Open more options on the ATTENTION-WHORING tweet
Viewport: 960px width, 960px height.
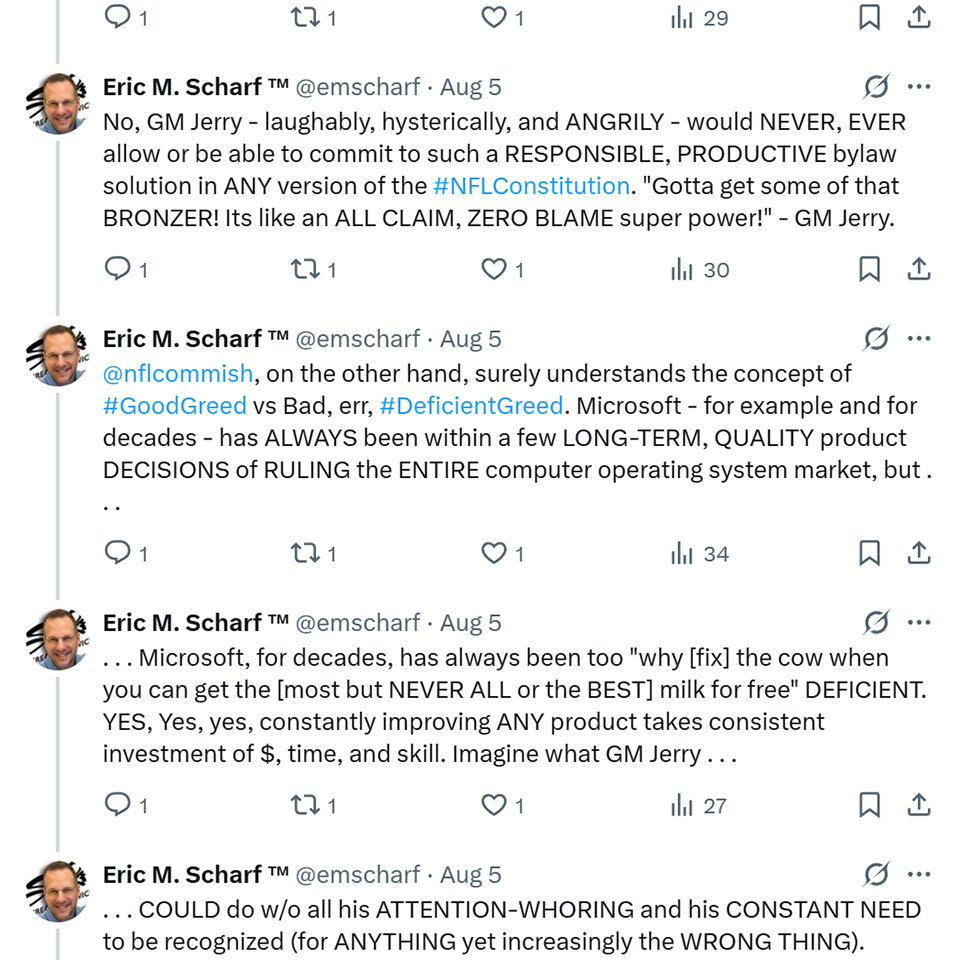click(x=919, y=875)
